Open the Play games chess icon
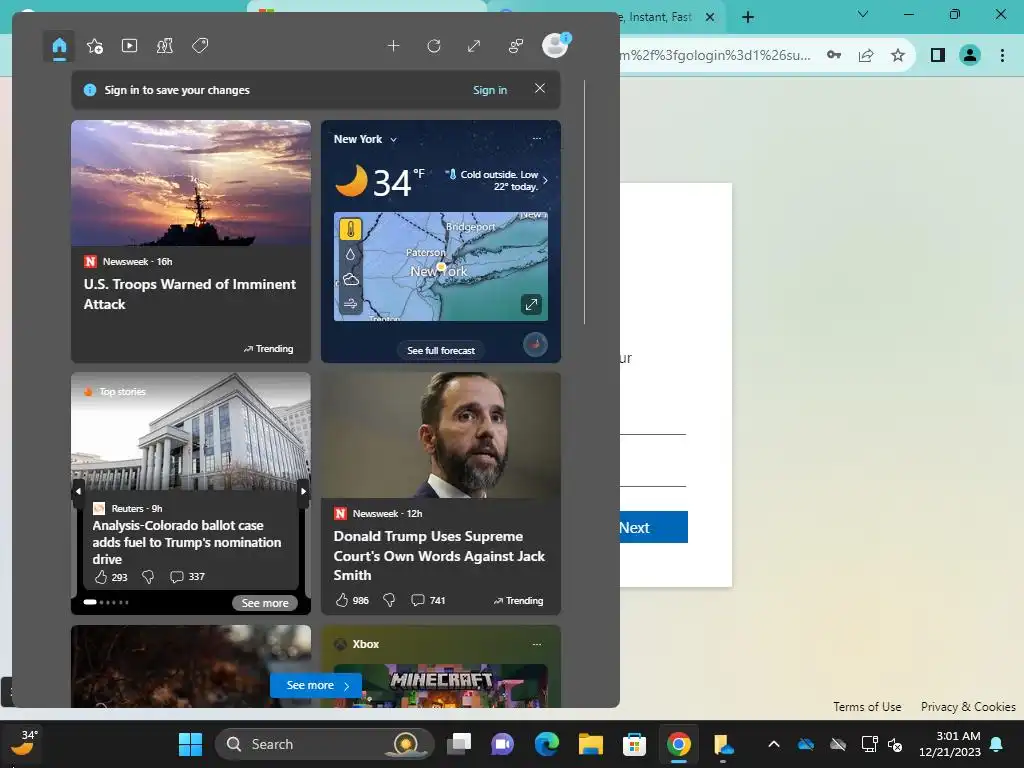 165,46
